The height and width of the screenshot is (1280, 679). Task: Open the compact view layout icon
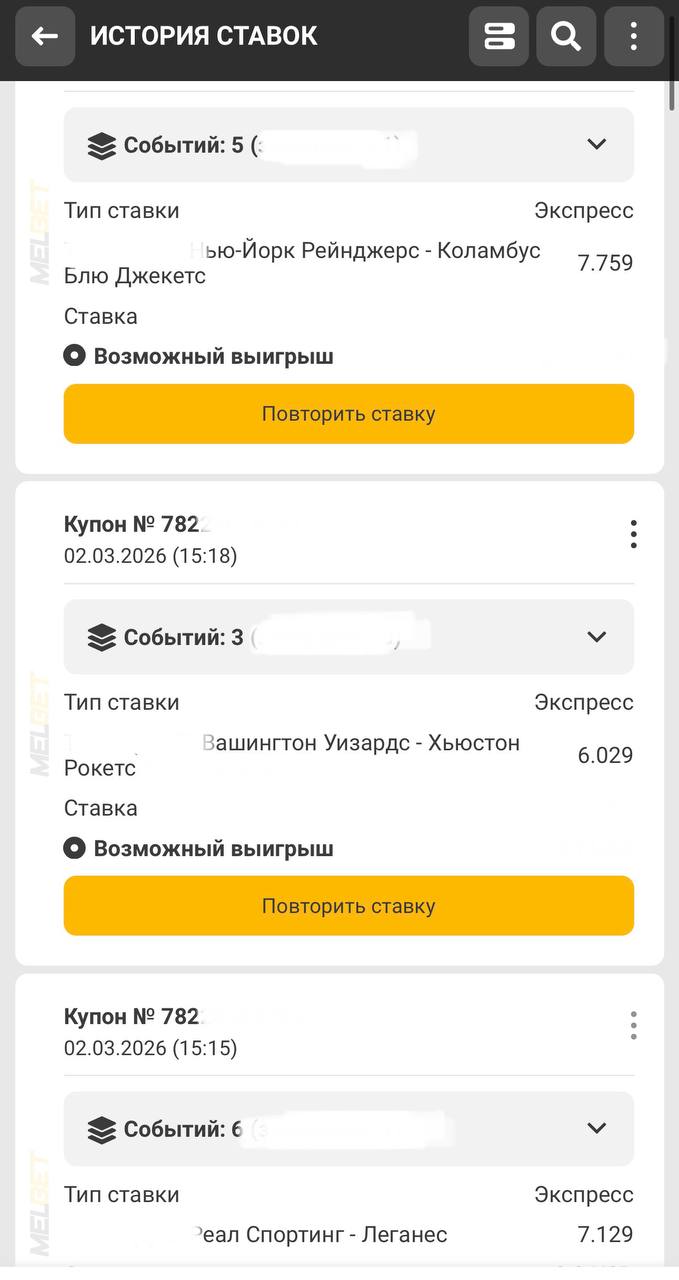click(499, 37)
